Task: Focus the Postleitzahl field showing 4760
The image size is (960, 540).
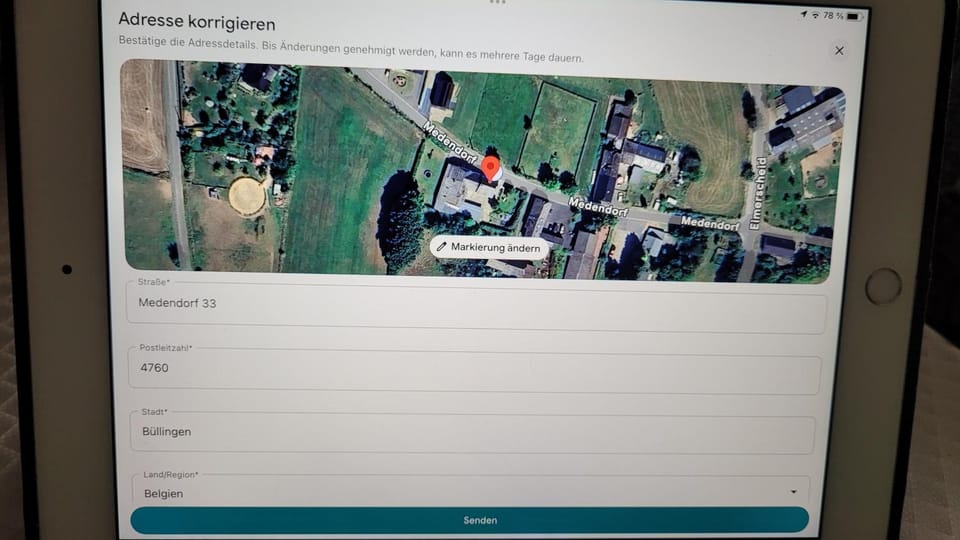Action: (474, 369)
